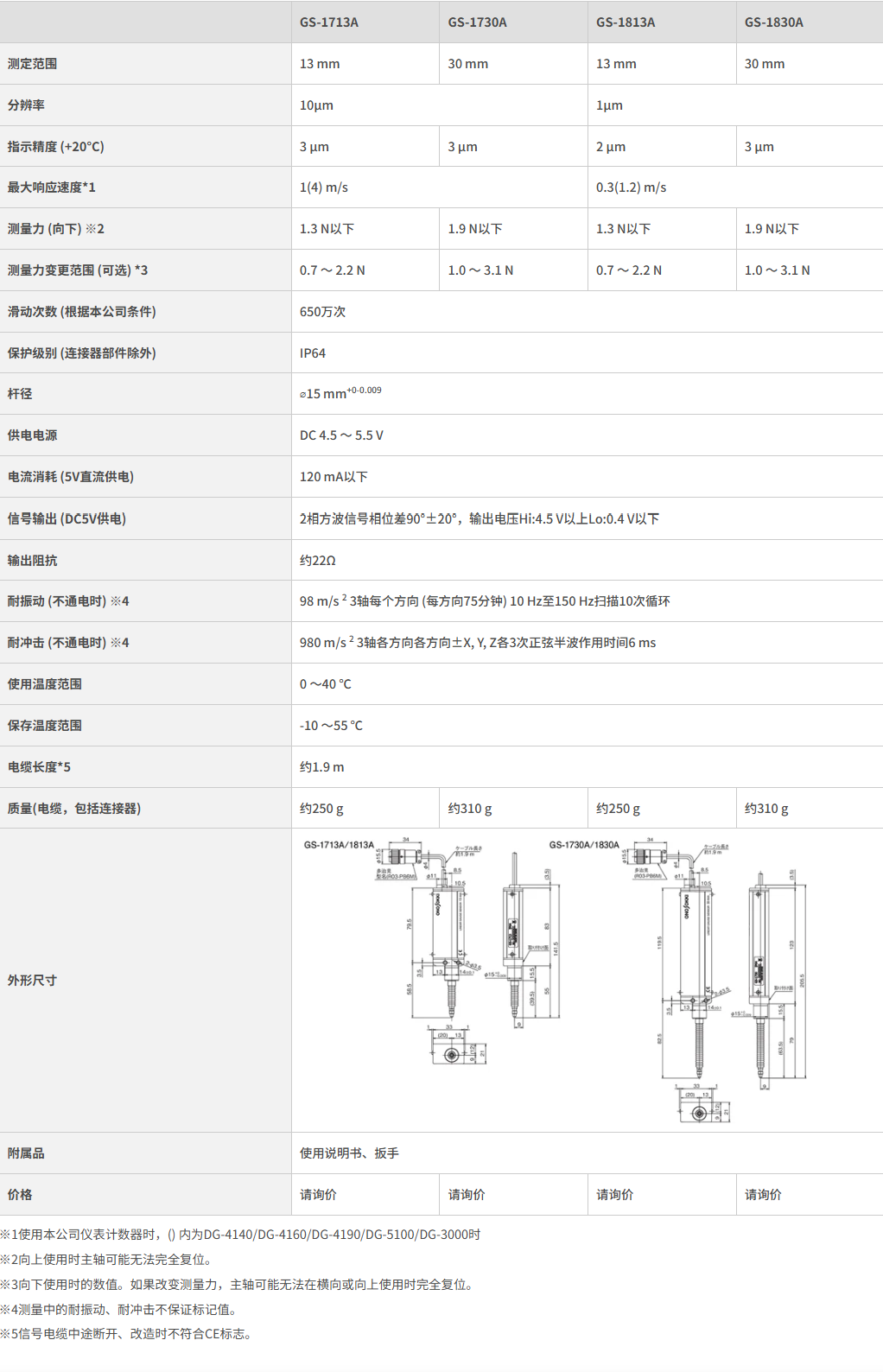Click the 约250 g mass under GS-1713A
This screenshot has width=883, height=1372.
[321, 809]
